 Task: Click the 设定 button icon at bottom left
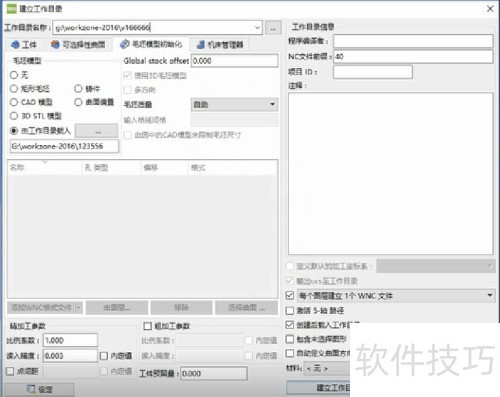[31, 389]
